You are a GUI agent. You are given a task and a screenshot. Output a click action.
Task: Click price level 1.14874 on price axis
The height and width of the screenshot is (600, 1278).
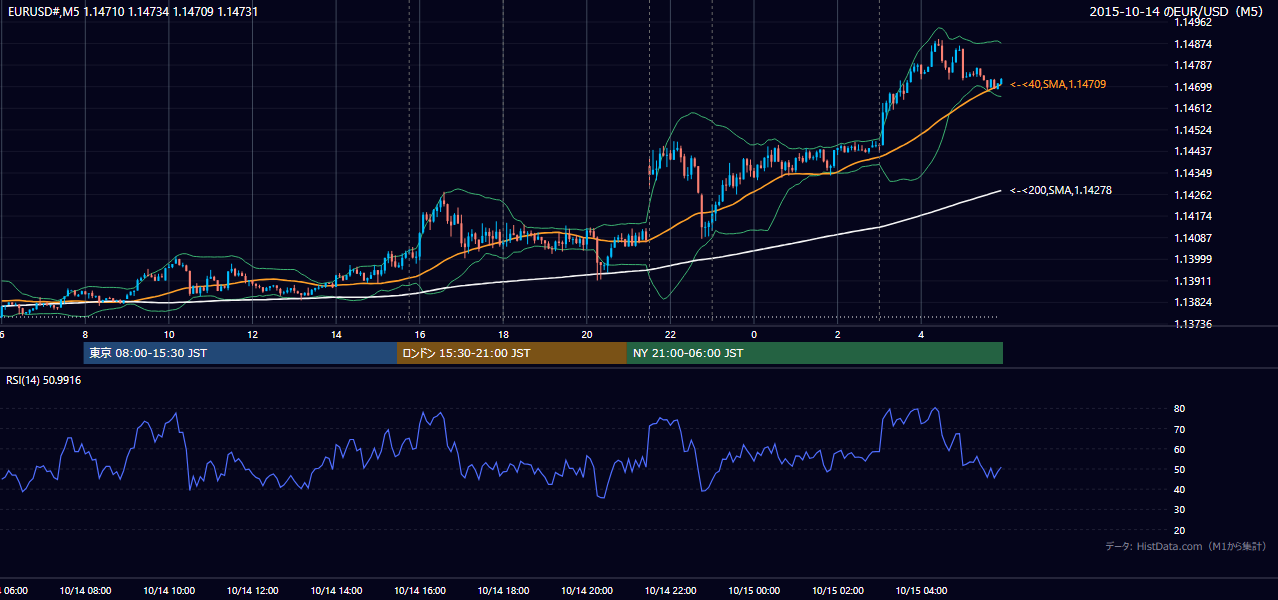(x=1192, y=44)
